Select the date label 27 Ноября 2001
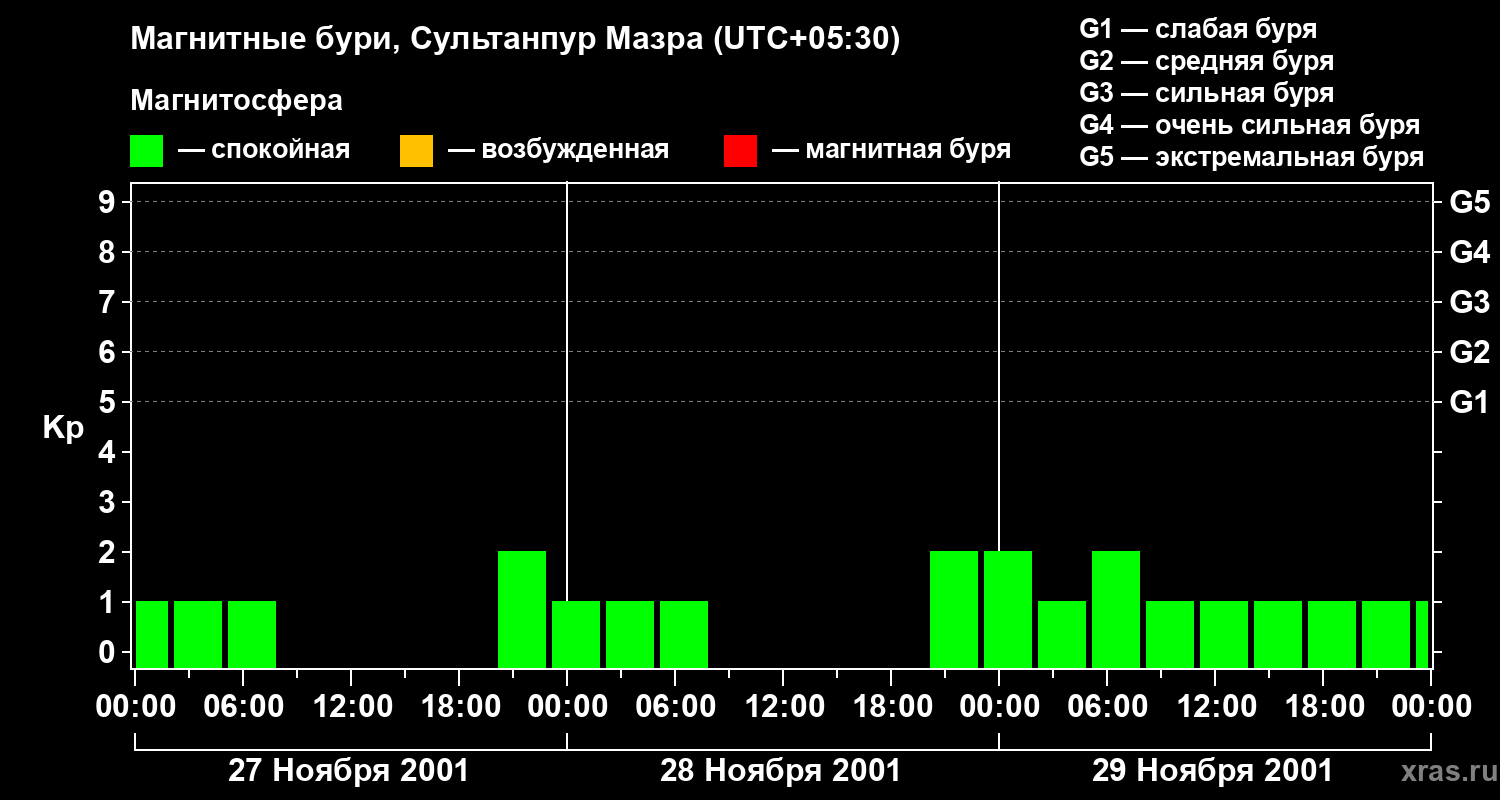 pos(349,771)
